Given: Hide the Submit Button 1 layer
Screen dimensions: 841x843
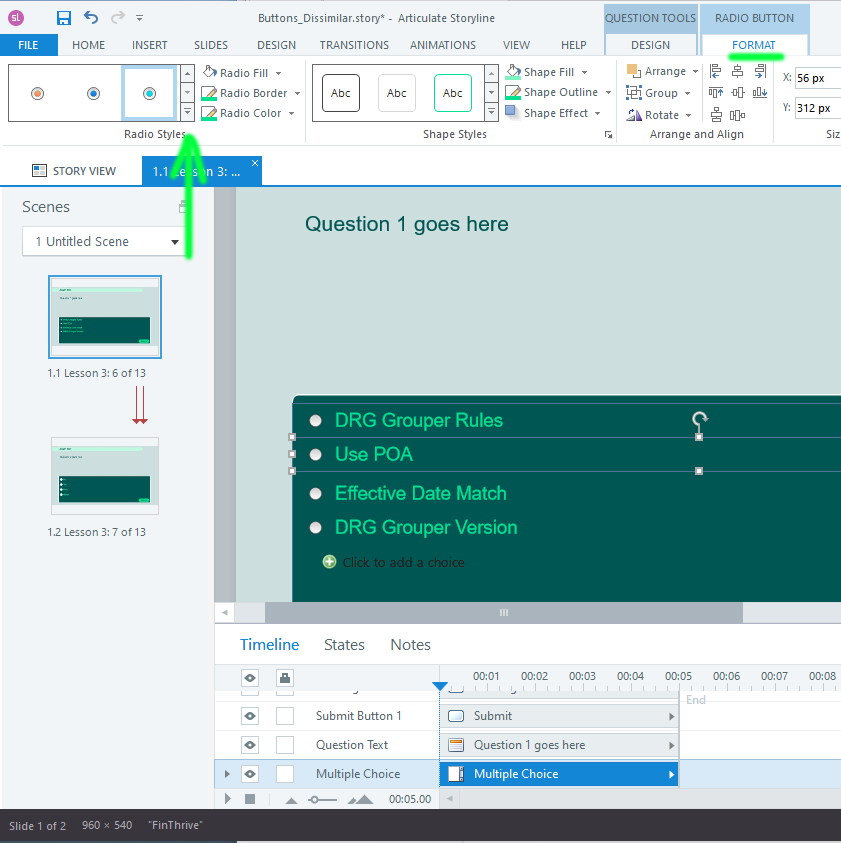Looking at the screenshot, I should click(x=250, y=716).
